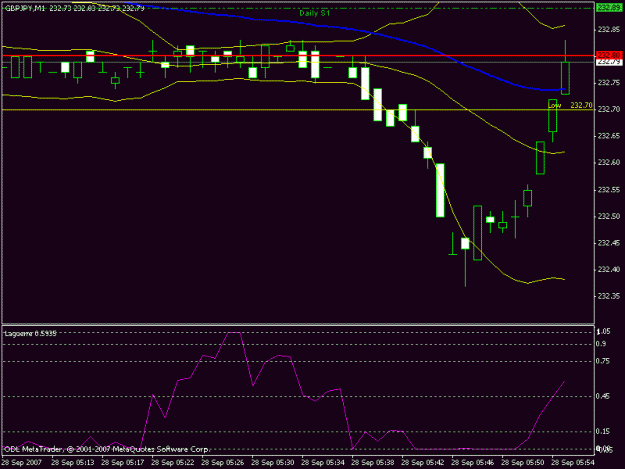Click the 0.75 indicator scale value
The height and width of the screenshot is (469, 625).
pos(603,361)
